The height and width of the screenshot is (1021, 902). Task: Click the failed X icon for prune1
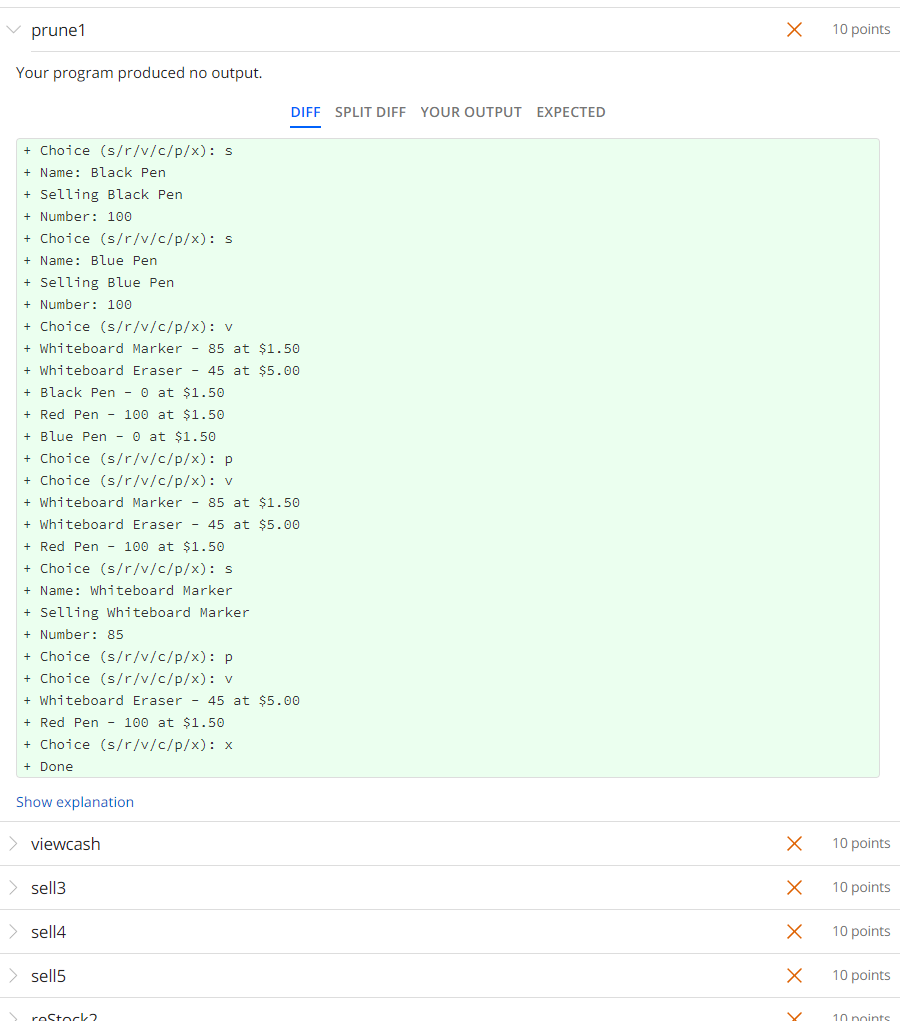[794, 29]
